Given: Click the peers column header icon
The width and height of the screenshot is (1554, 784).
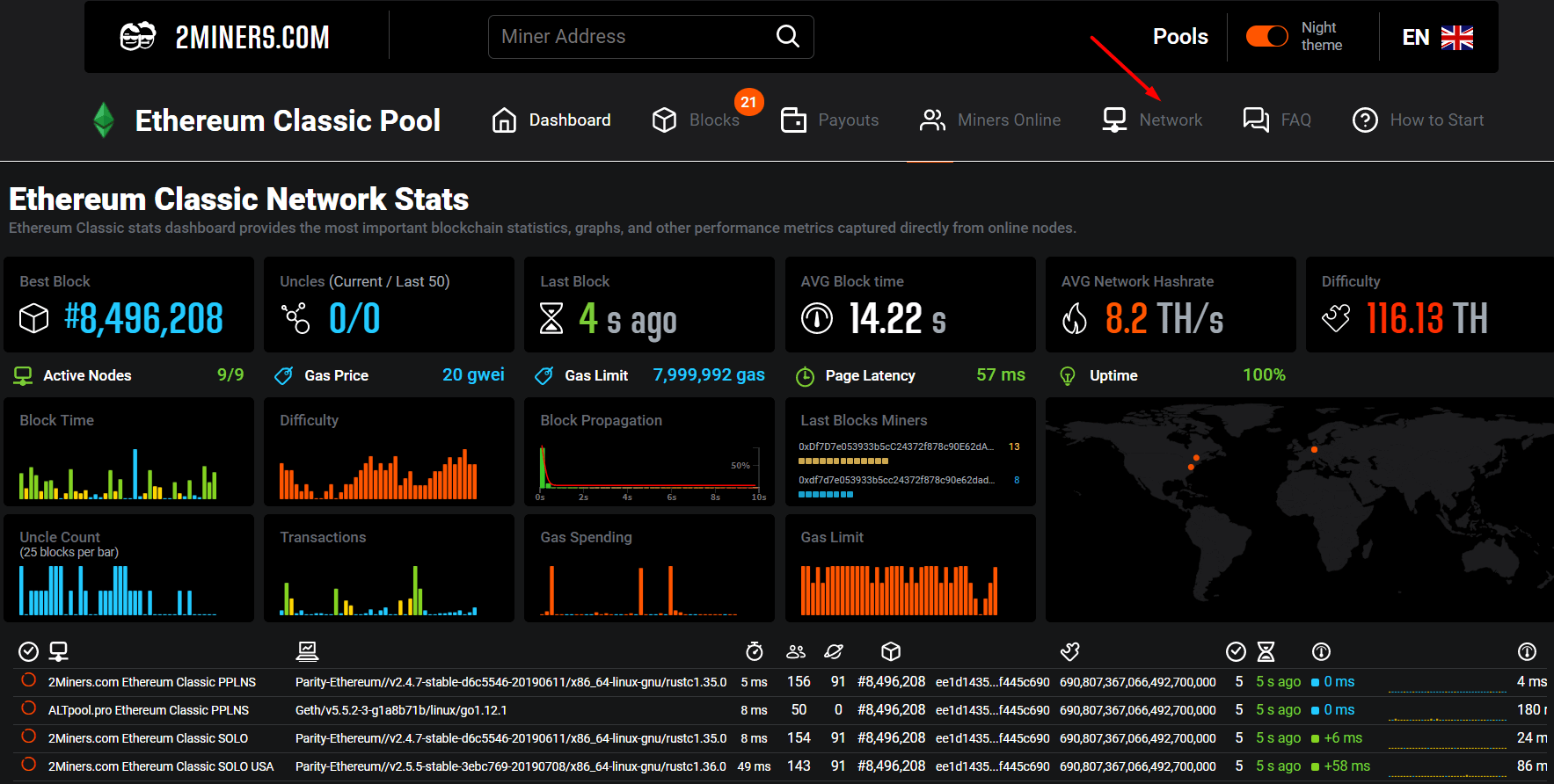Looking at the screenshot, I should click(x=796, y=651).
